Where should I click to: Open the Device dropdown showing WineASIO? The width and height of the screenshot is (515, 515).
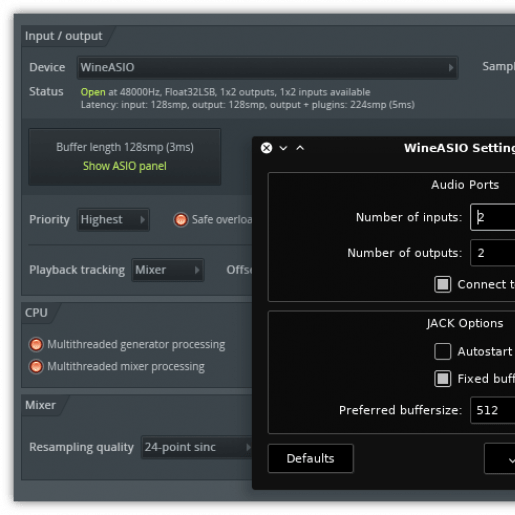267,68
